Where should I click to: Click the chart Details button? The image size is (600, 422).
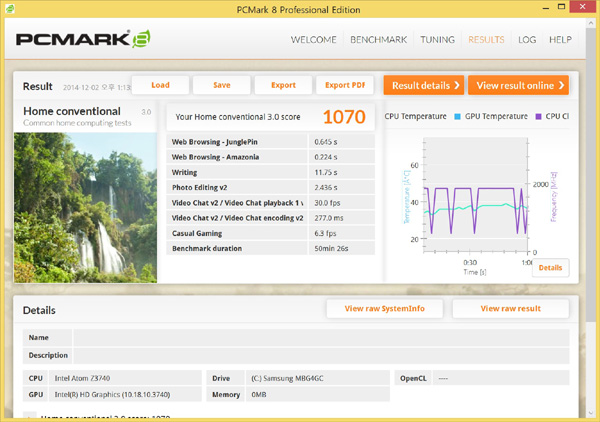(x=550, y=268)
